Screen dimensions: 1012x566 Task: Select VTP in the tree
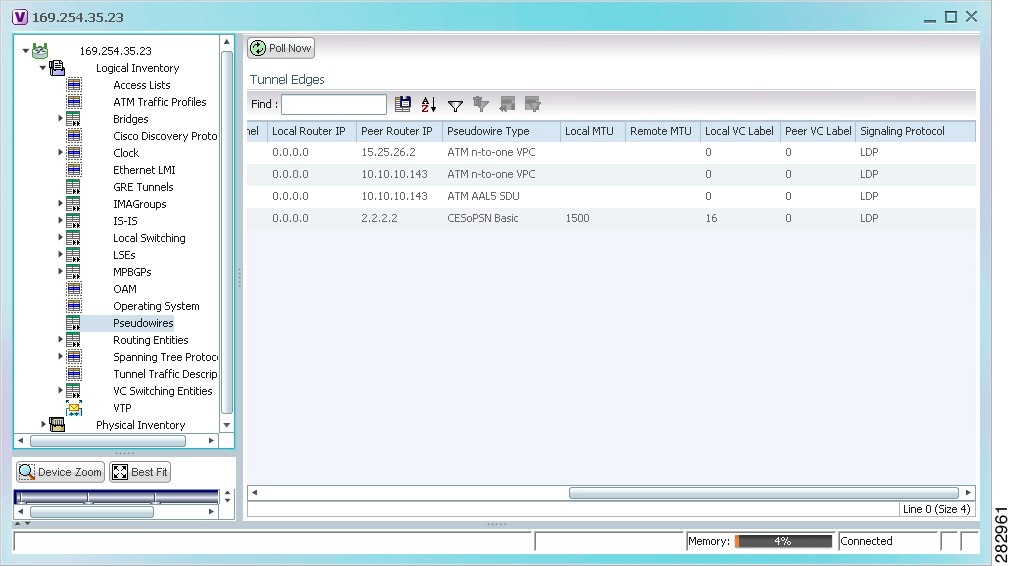tap(122, 408)
